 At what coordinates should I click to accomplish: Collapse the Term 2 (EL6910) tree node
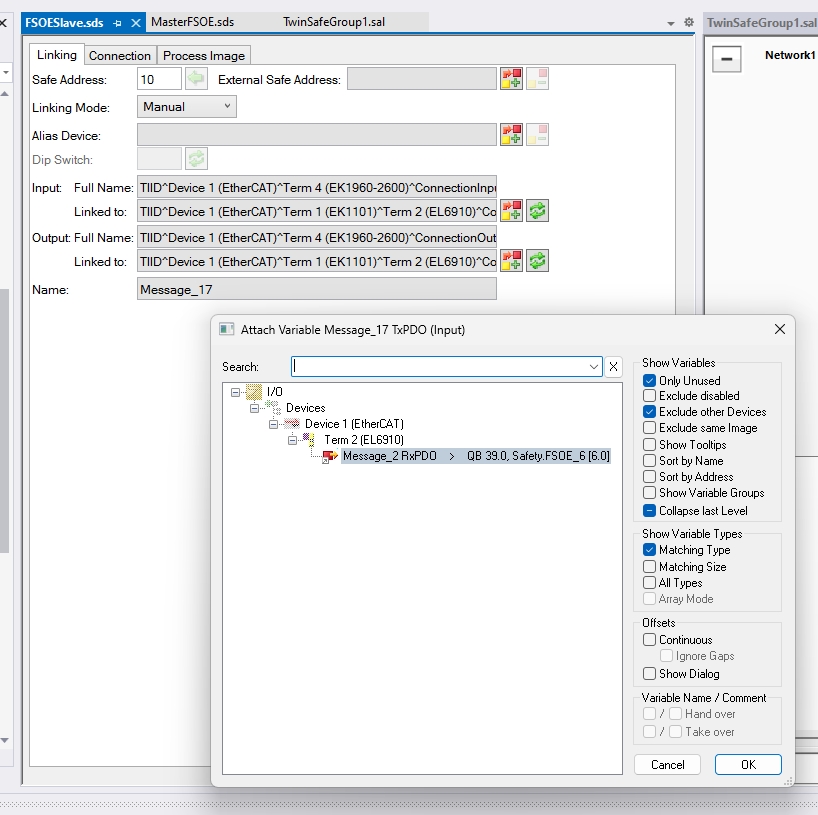point(292,440)
